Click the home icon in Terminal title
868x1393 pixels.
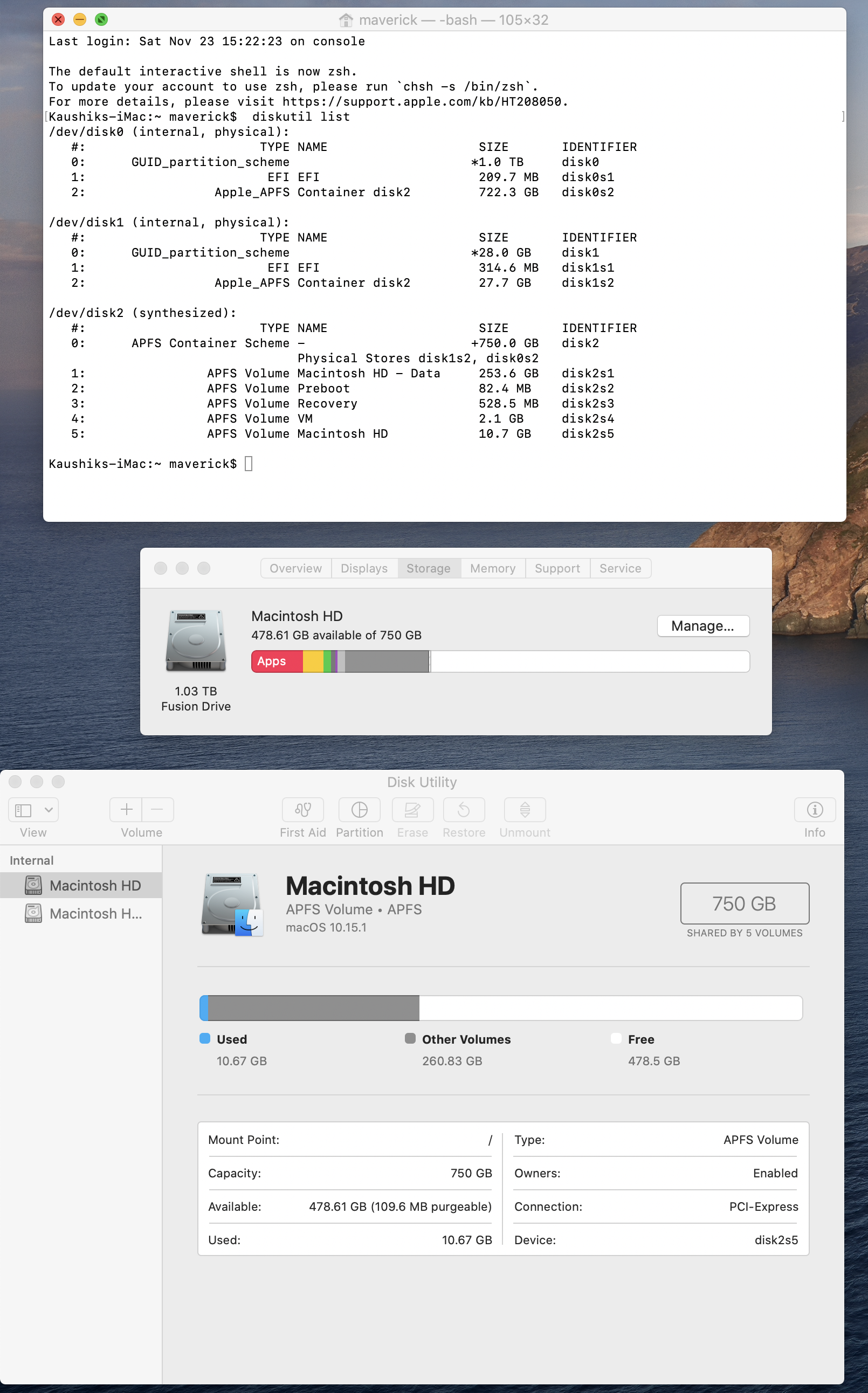[x=346, y=20]
